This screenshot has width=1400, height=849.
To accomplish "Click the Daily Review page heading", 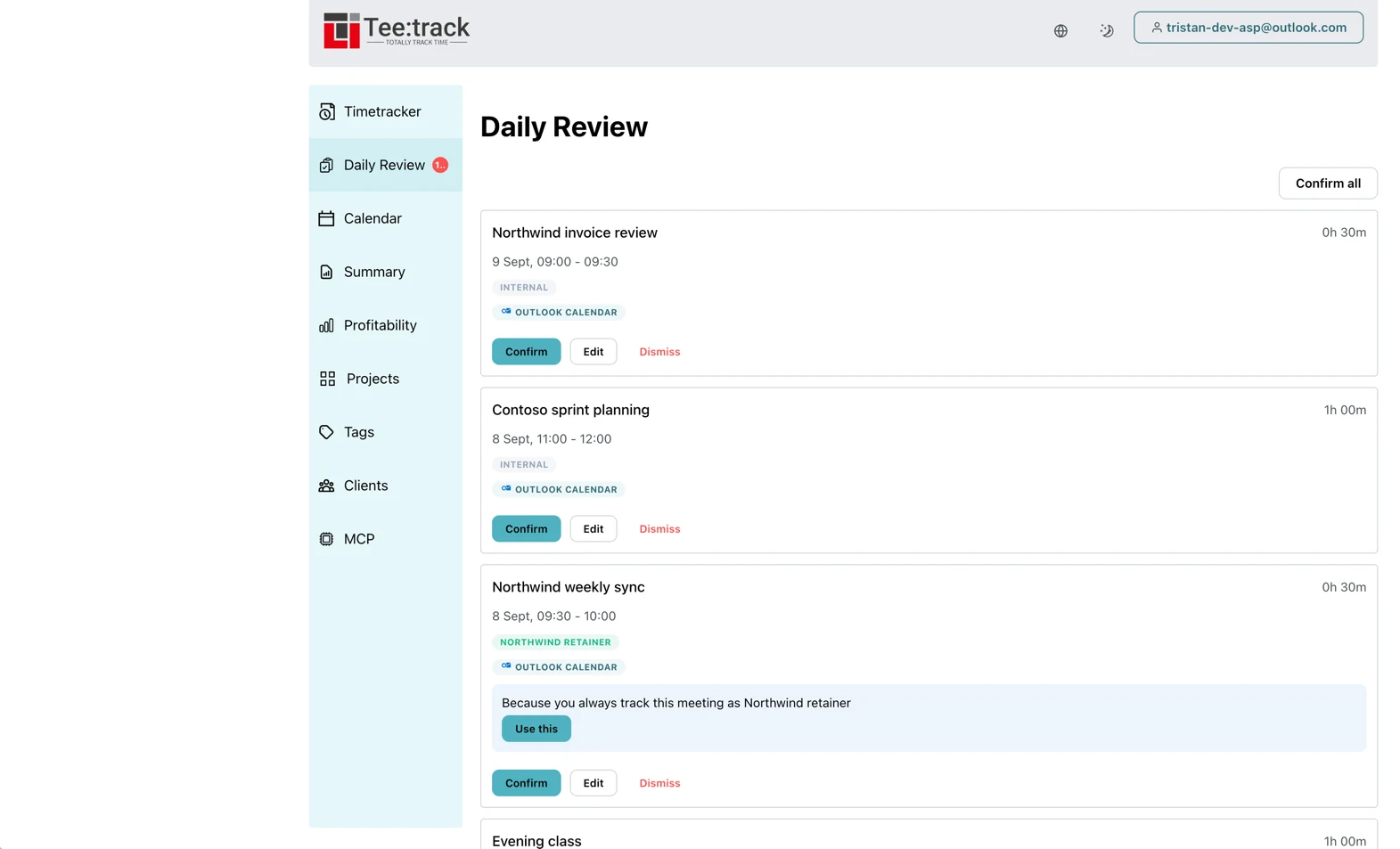I will click(564, 127).
